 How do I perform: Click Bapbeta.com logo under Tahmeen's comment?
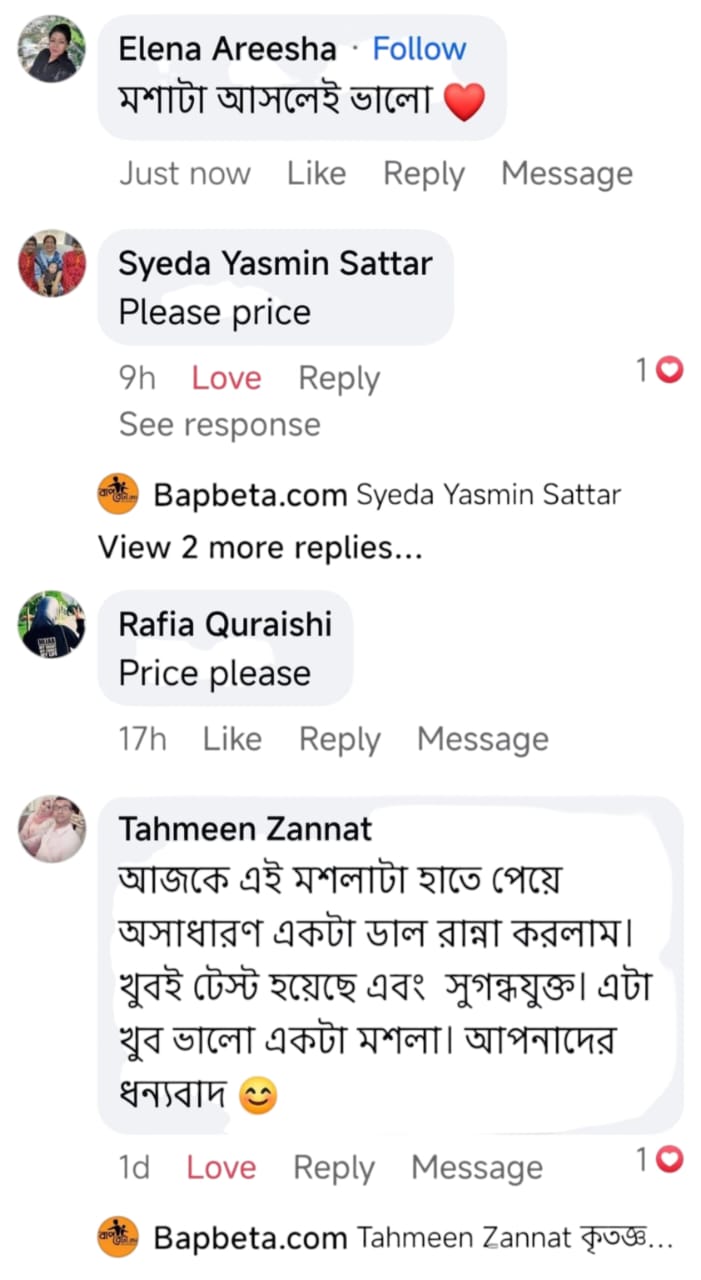pyautogui.click(x=118, y=1238)
